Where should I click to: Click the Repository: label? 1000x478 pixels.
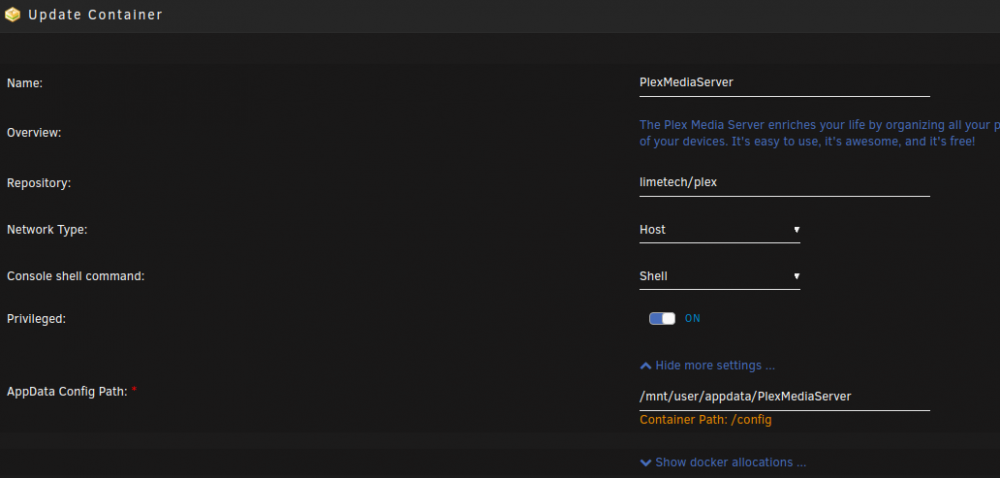click(x=38, y=183)
